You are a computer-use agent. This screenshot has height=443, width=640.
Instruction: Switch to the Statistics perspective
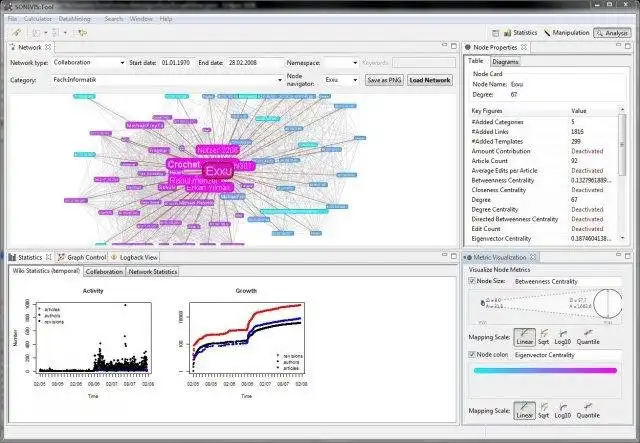521,33
